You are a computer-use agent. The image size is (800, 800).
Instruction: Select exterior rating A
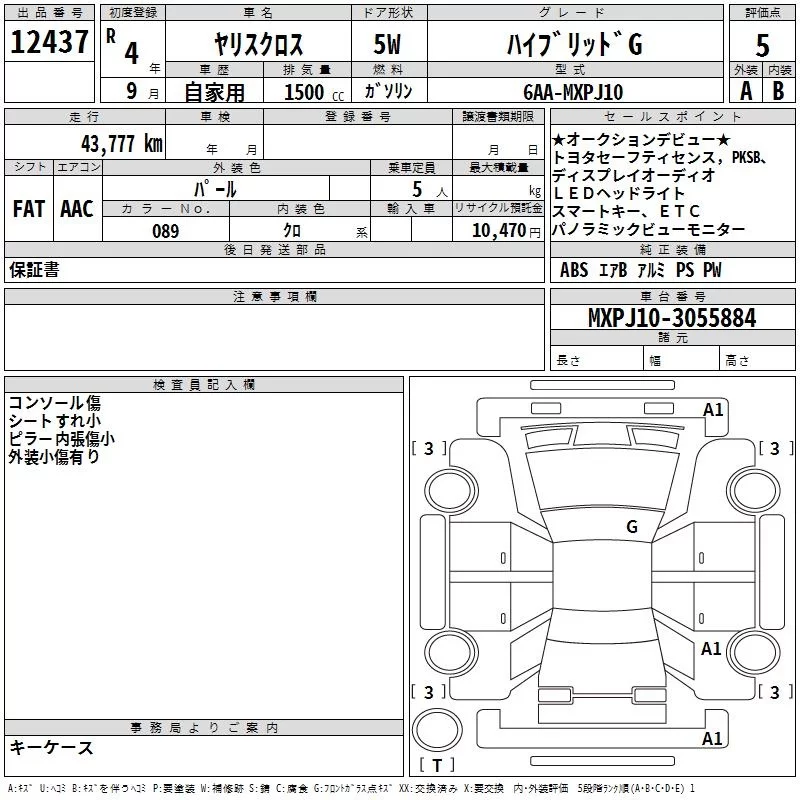click(746, 91)
